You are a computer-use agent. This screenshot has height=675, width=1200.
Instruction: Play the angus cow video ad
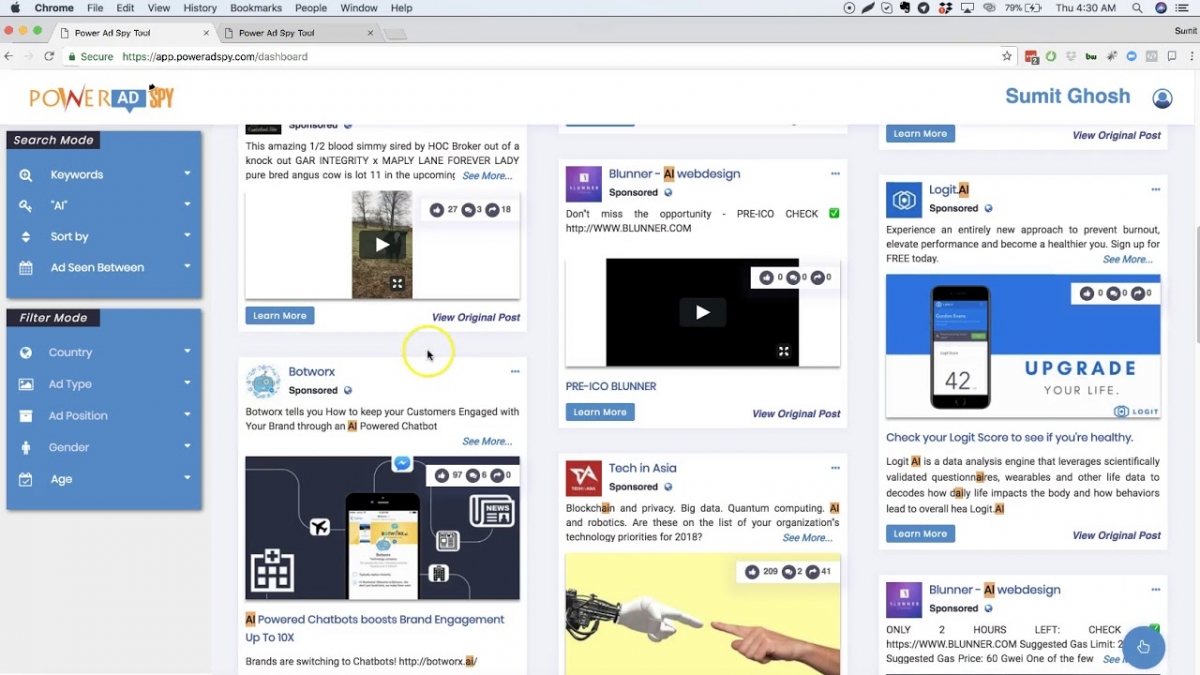381,244
